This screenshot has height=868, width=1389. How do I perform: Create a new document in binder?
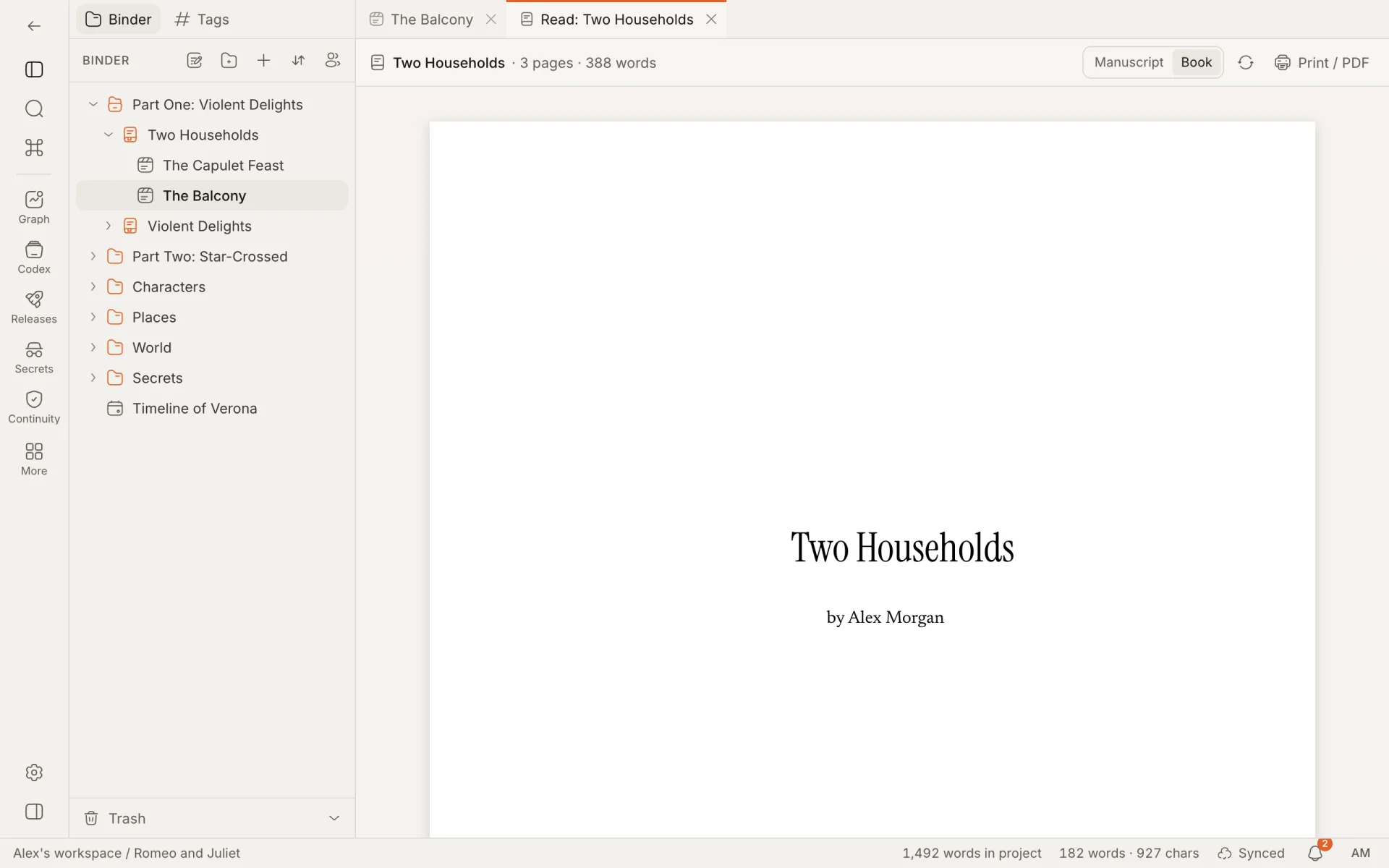coord(194,61)
